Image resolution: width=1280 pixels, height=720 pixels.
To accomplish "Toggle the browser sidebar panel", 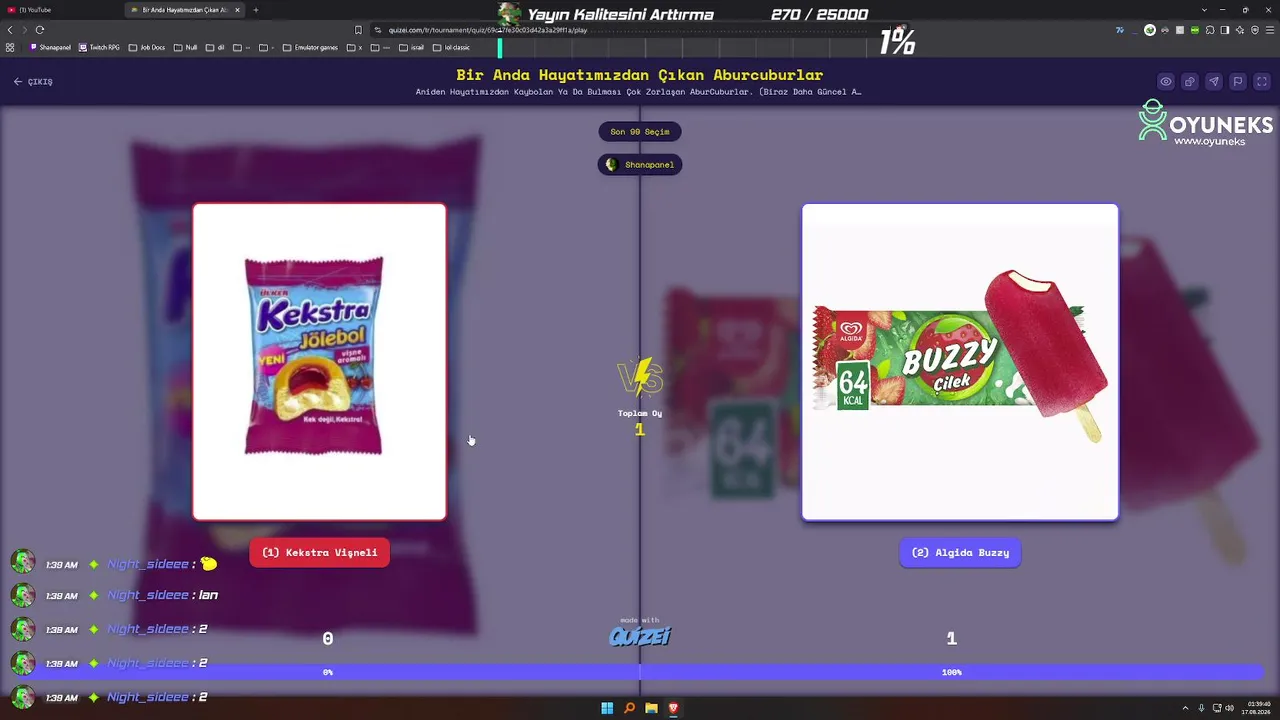I will 1225,30.
